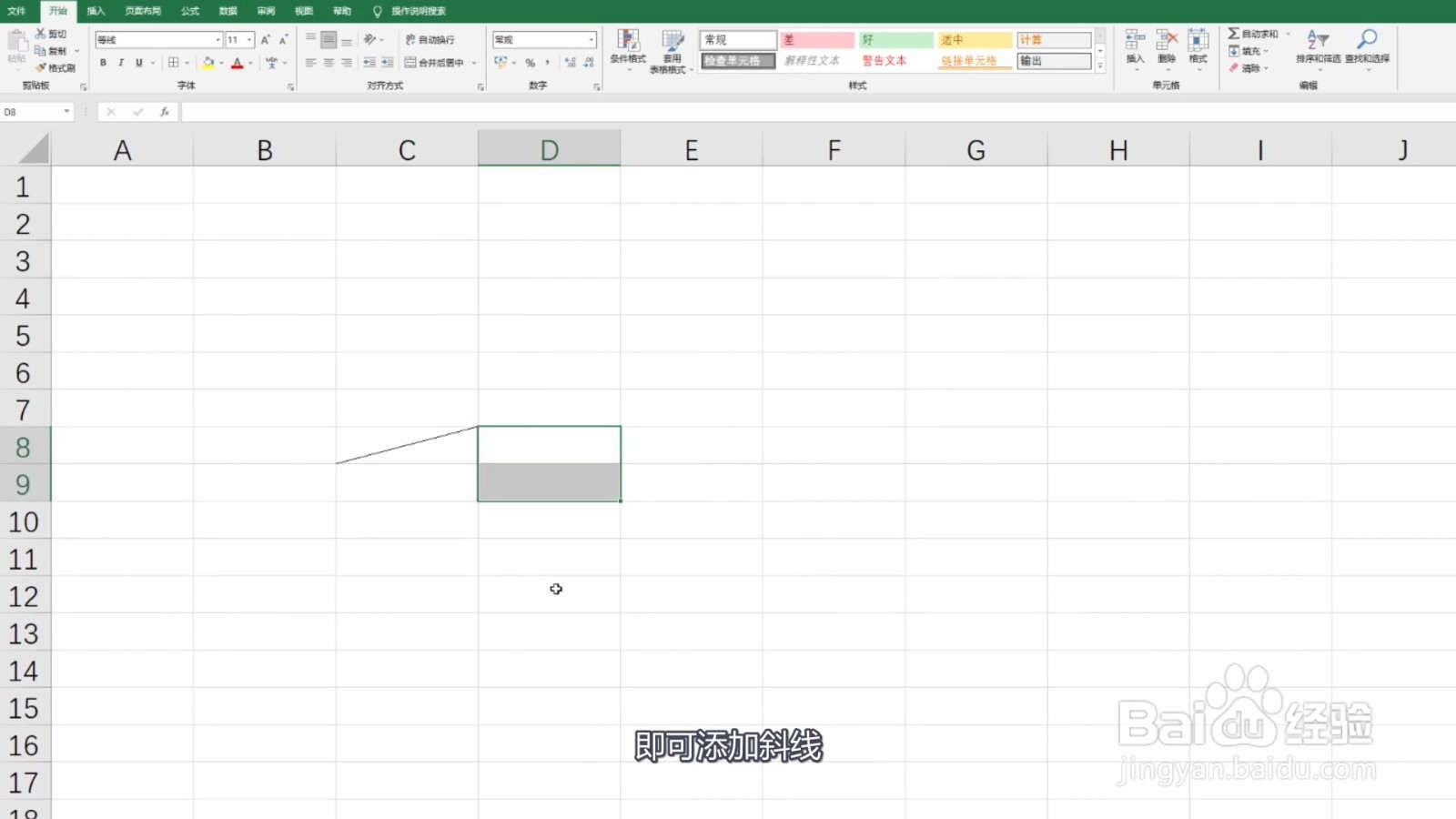Expand the cell styles gallery
Screen dimensions: 1456x819
pos(1100,66)
